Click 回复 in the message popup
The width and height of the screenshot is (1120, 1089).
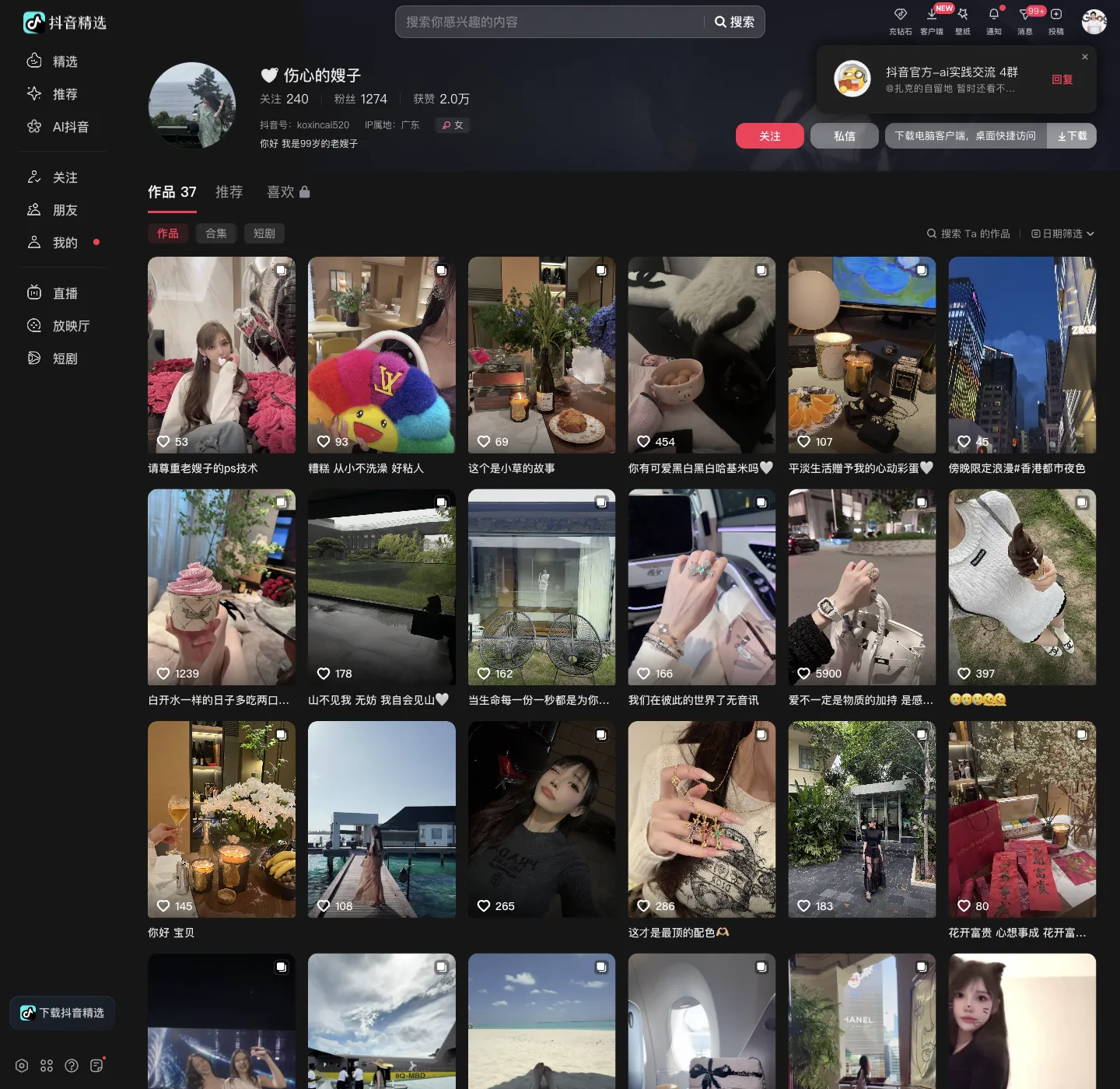click(1062, 79)
